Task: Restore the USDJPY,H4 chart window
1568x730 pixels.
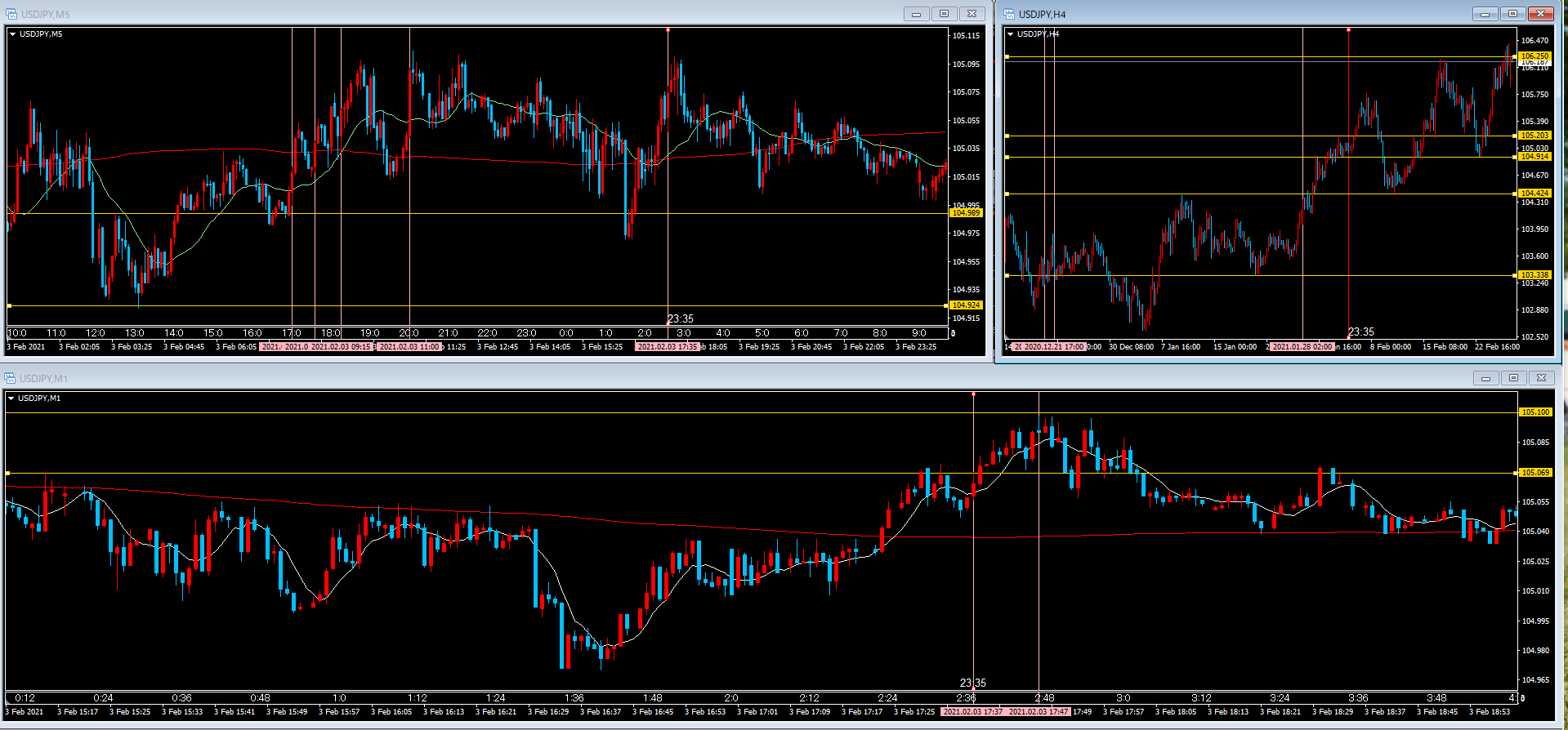Action: click(1512, 14)
